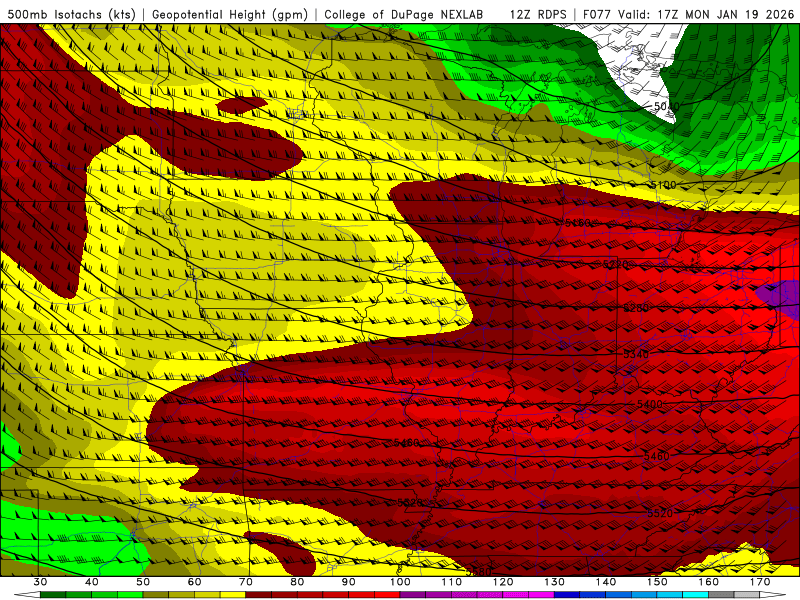800x600 pixels.
Task: Click the 'Valid: 17Z MON JAN 19 2026' timestamp
Action: [x=706, y=14]
